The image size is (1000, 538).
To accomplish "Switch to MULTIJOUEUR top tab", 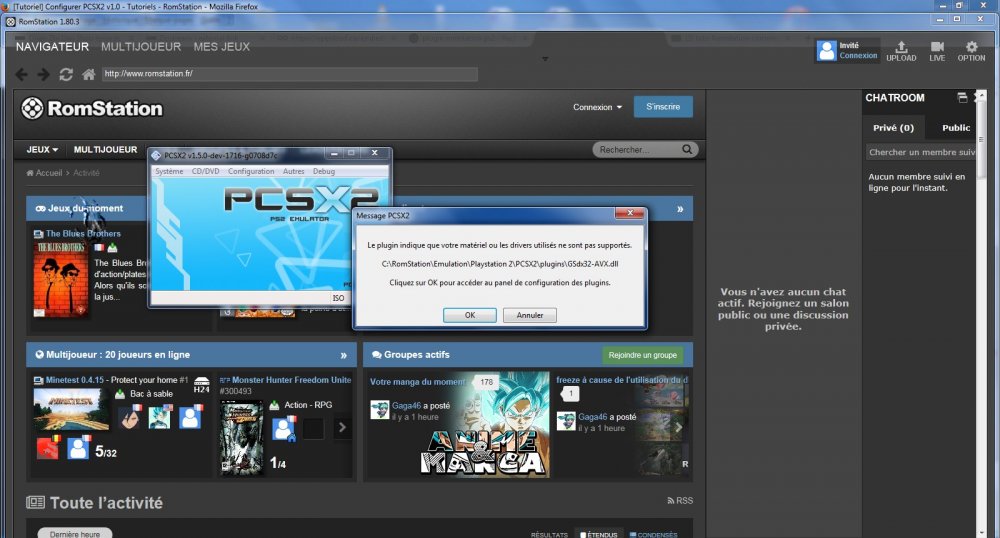I will [x=141, y=47].
